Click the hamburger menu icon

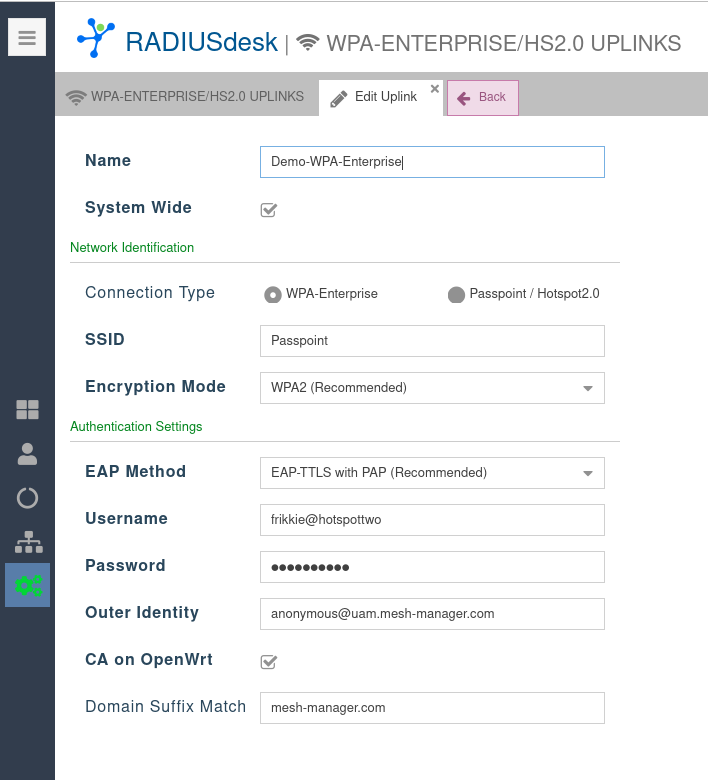pos(27,38)
